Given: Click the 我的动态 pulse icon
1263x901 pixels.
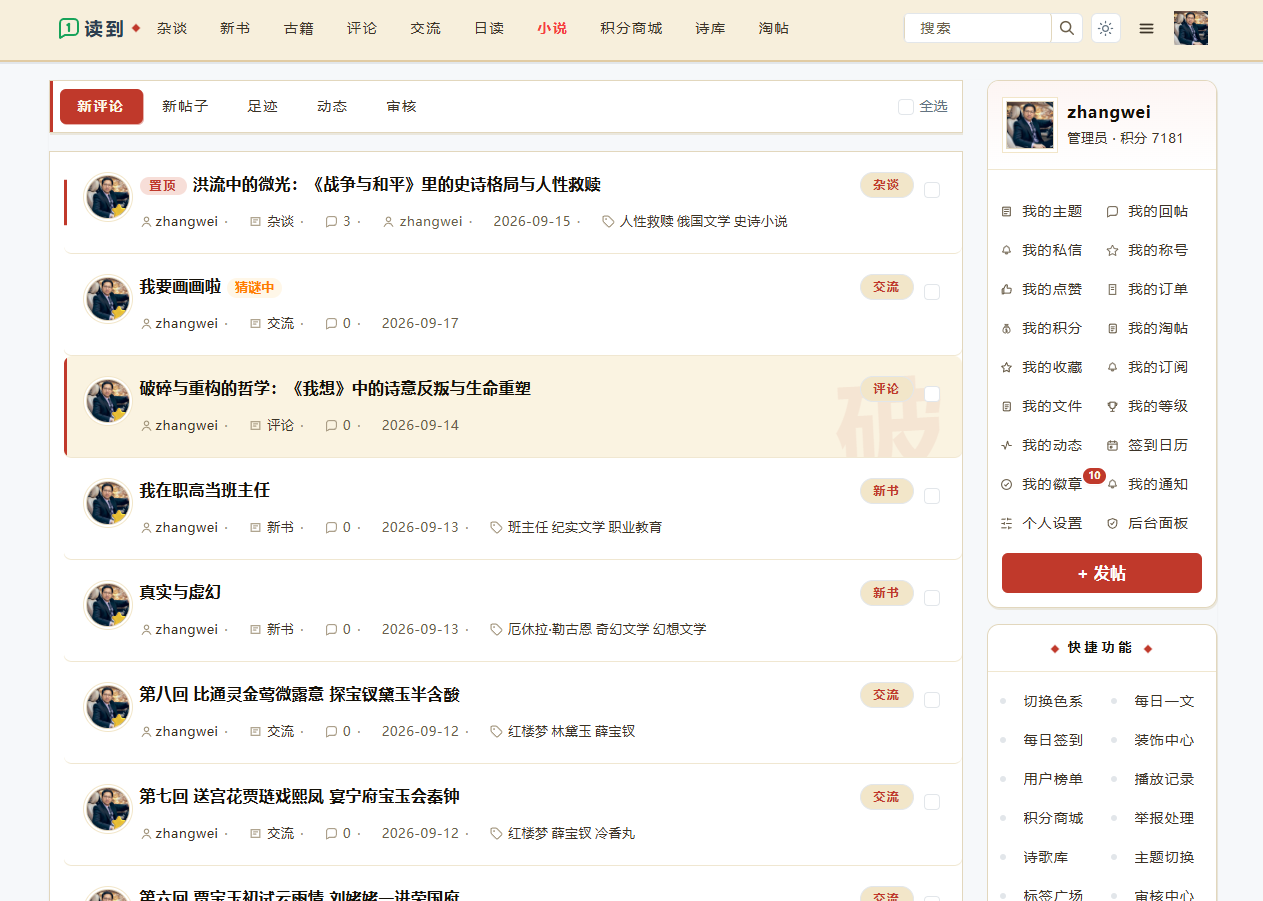Looking at the screenshot, I should (1007, 445).
